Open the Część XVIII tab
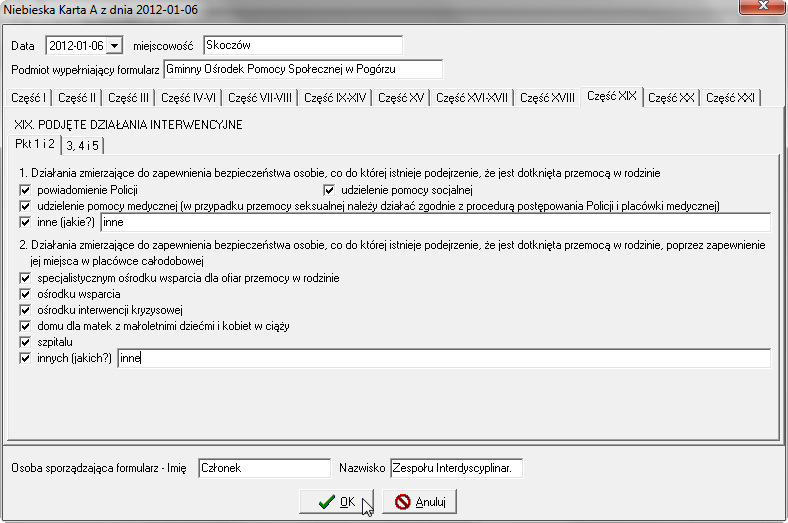 547,97
